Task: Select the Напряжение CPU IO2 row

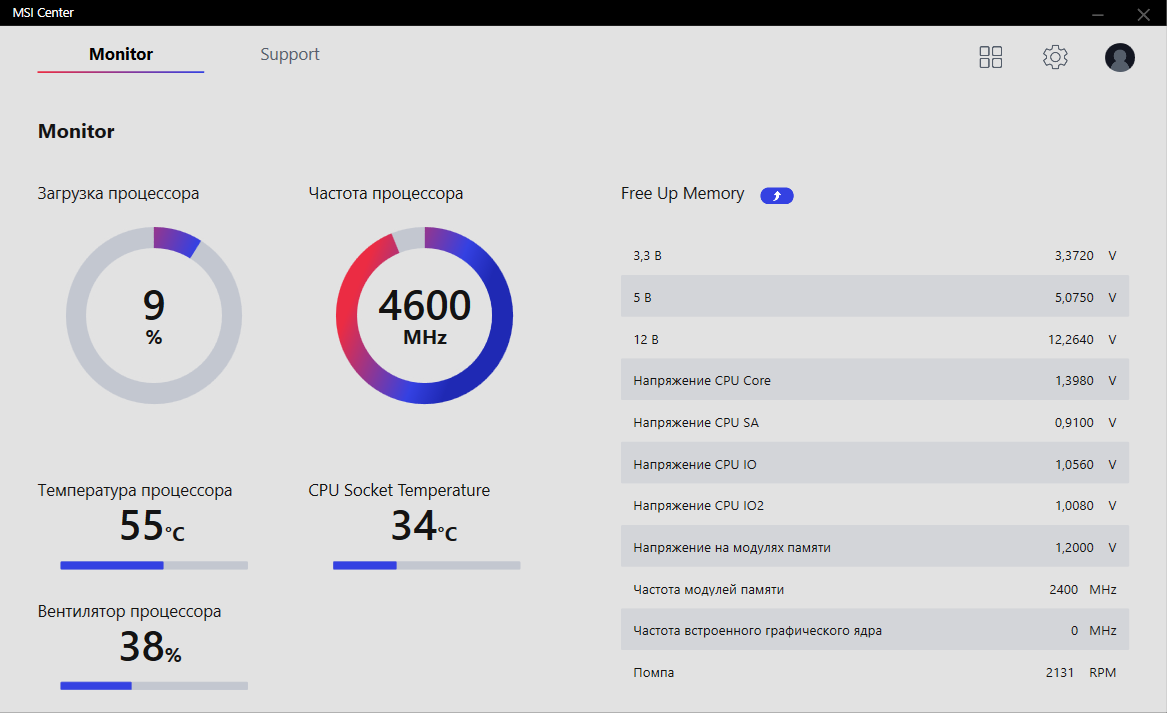Action: coord(875,505)
